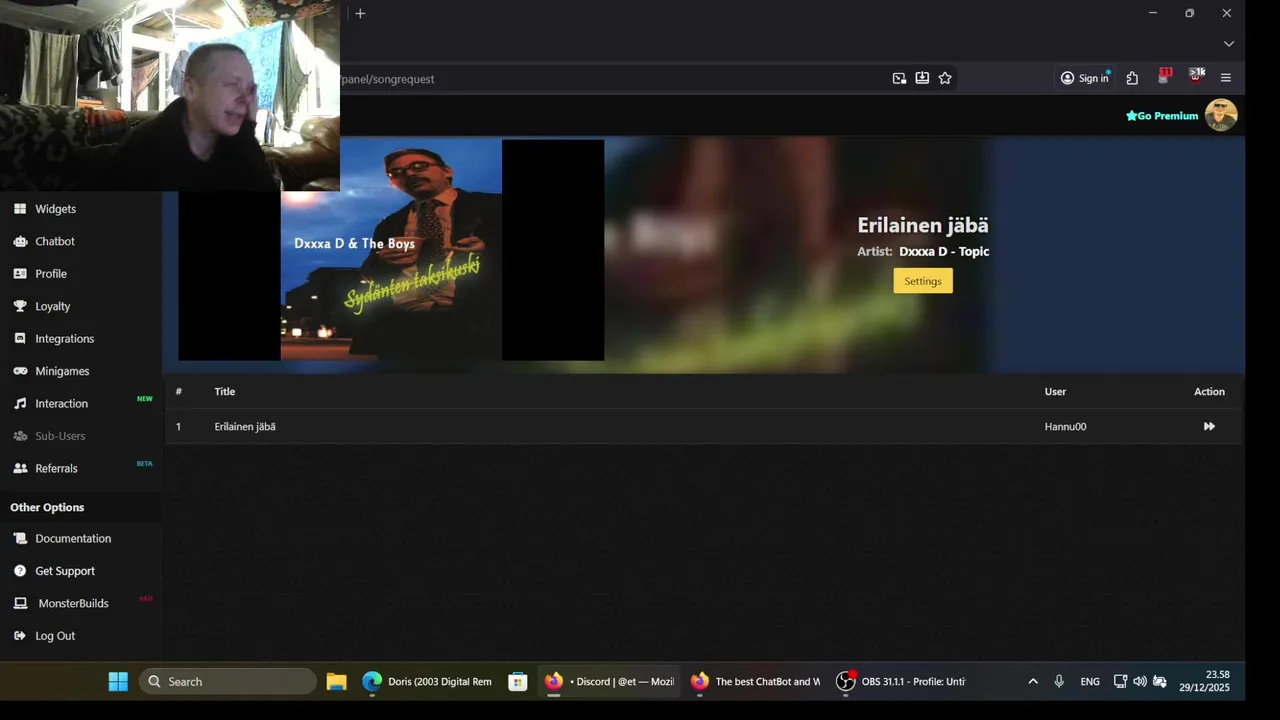Go to the Profile page
This screenshot has width=1280, height=720.
point(51,274)
